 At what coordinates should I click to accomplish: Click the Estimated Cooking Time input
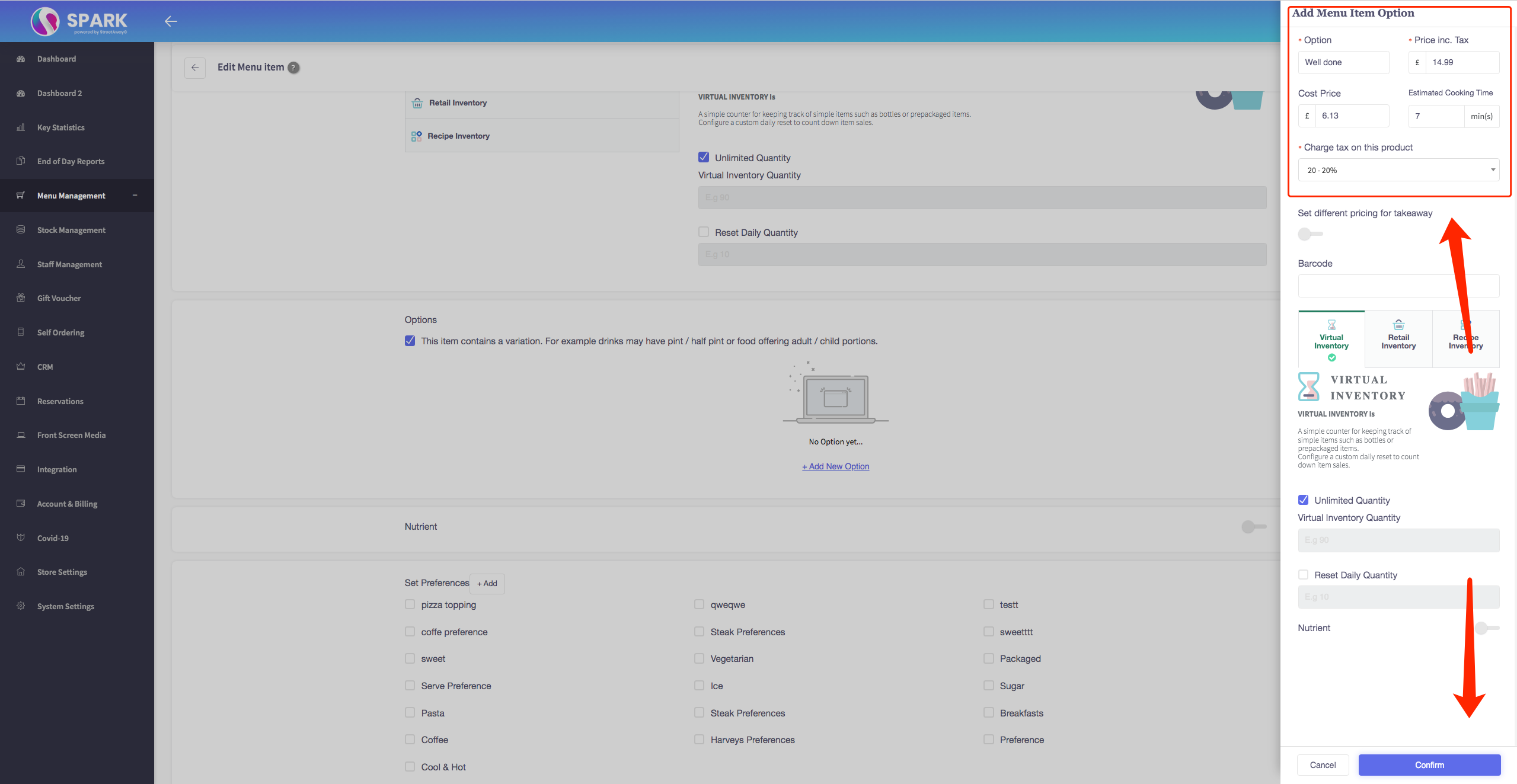(1436, 116)
